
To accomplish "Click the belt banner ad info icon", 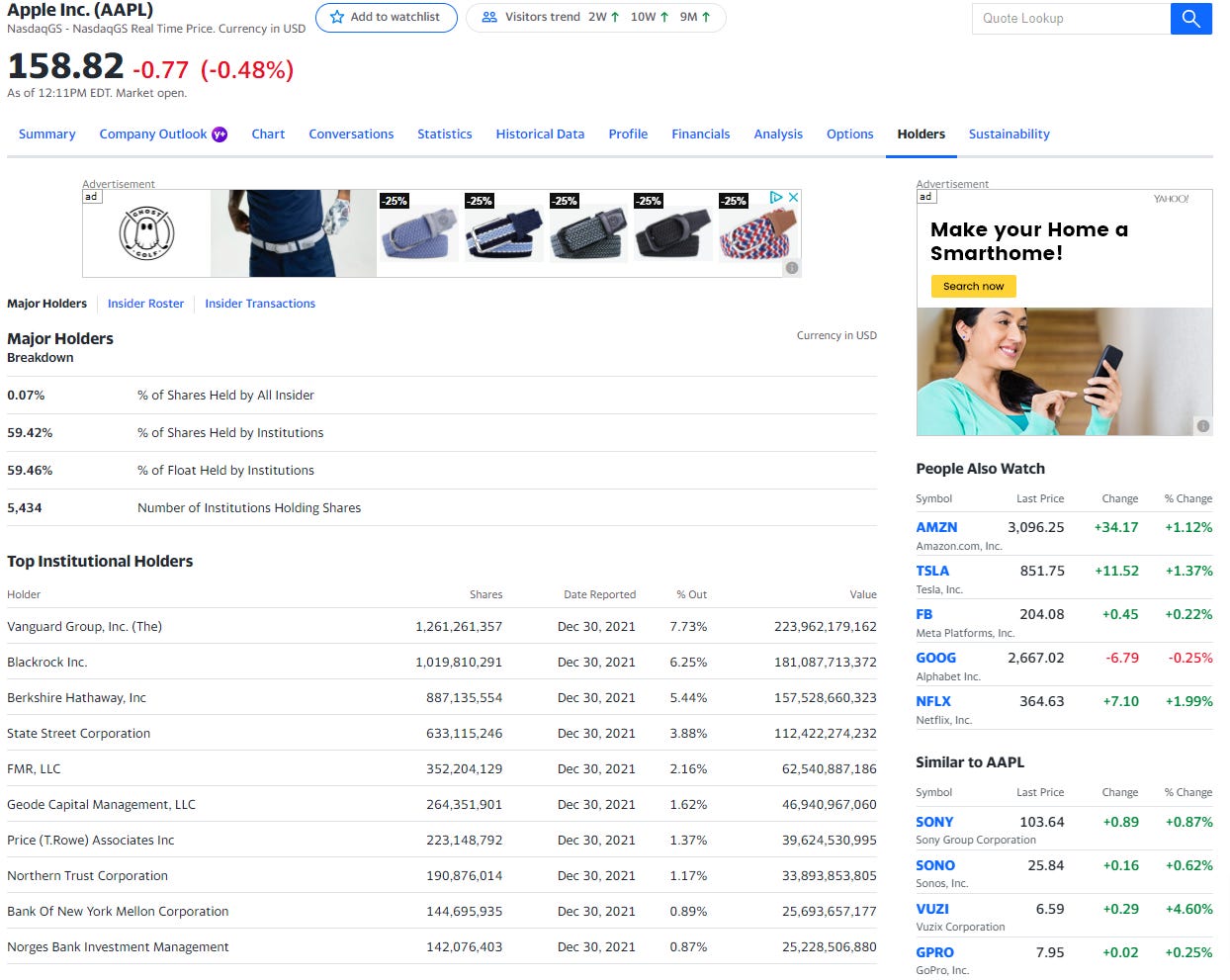I will pyautogui.click(x=792, y=268).
